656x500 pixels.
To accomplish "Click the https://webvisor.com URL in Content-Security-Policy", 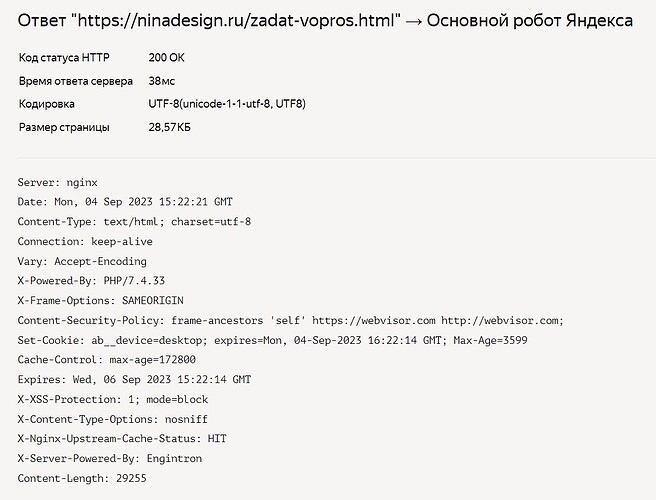I will click(374, 321).
